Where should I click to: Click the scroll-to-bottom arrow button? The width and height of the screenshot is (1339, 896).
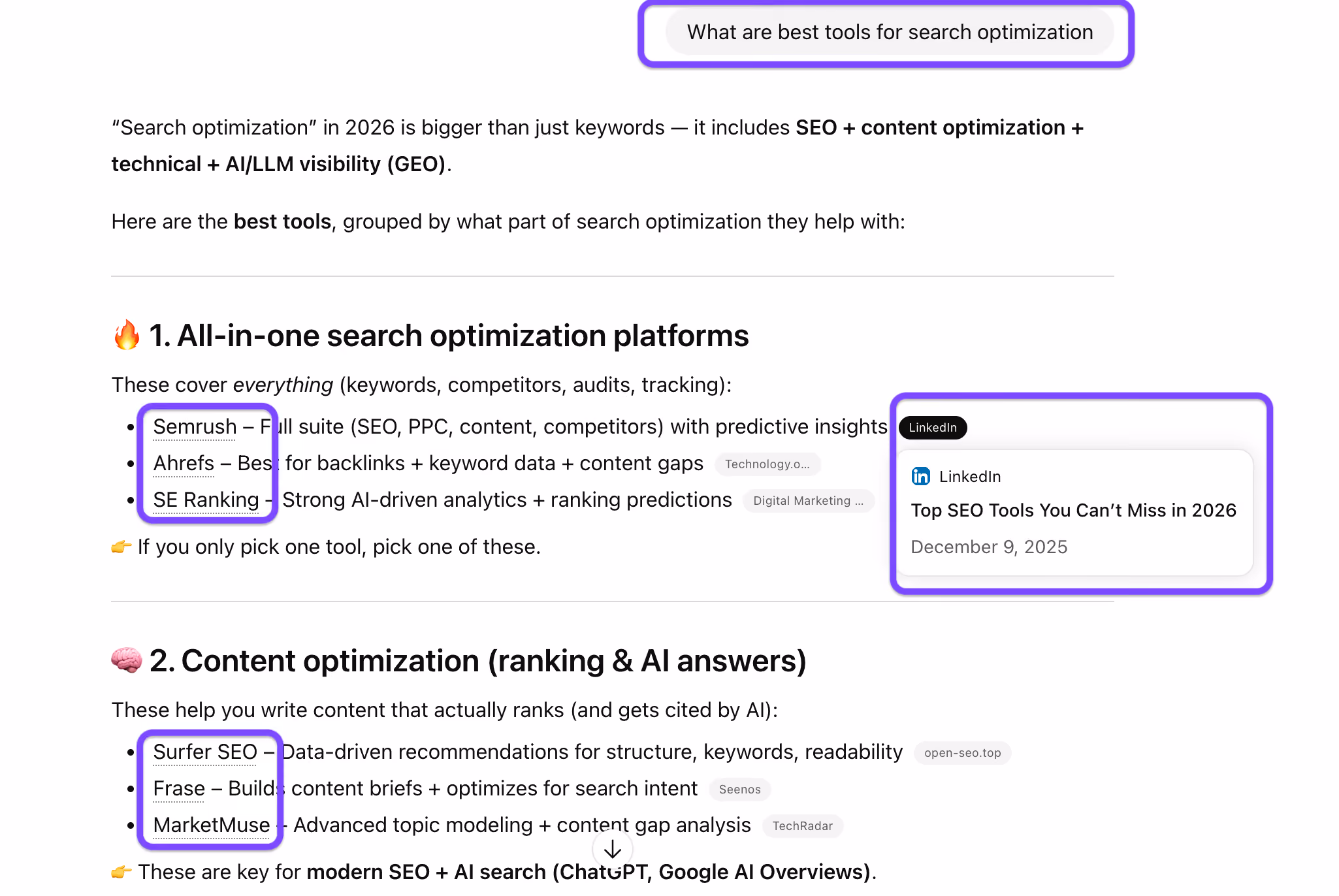[612, 849]
